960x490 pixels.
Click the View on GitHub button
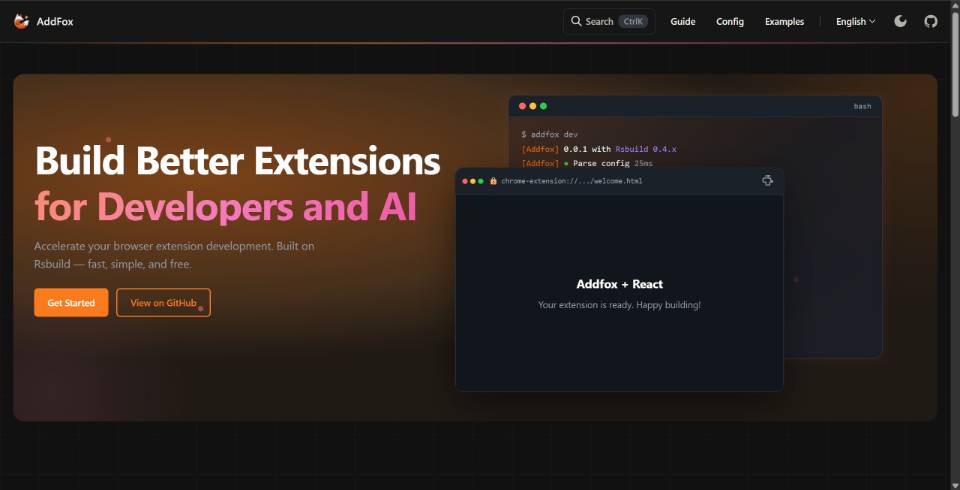tap(163, 303)
